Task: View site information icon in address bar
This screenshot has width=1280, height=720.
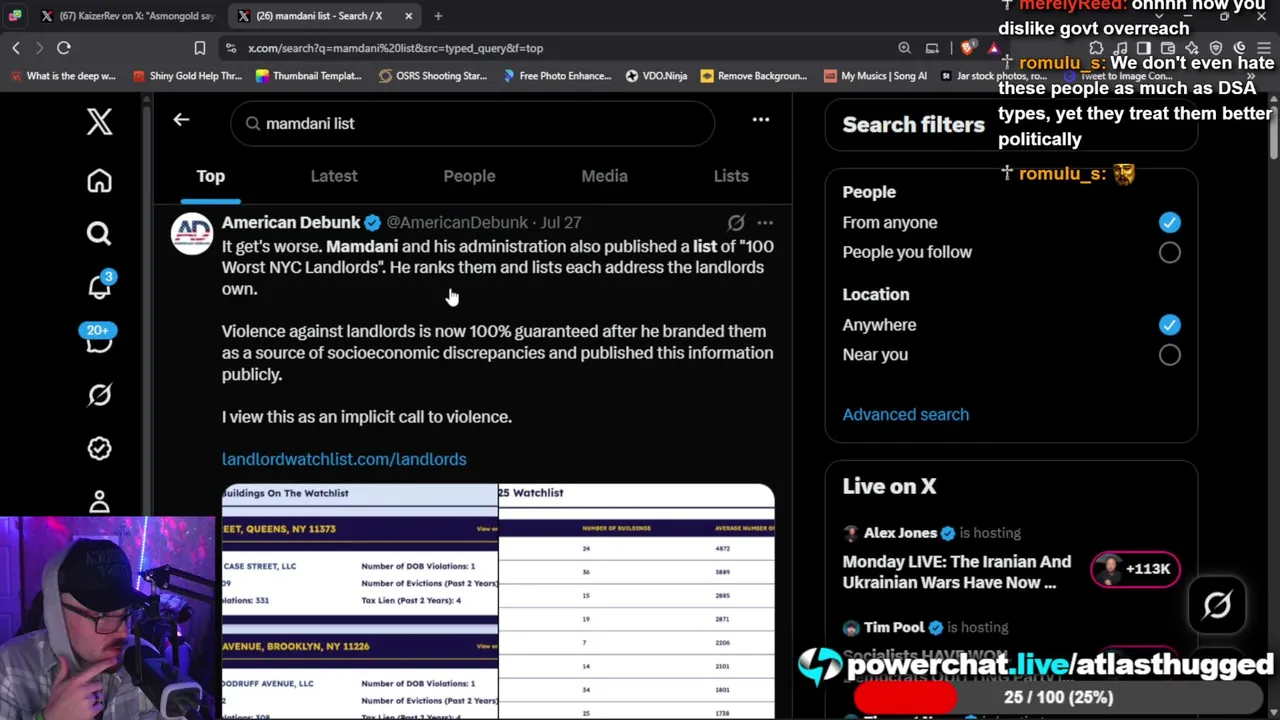Action: pos(231,48)
